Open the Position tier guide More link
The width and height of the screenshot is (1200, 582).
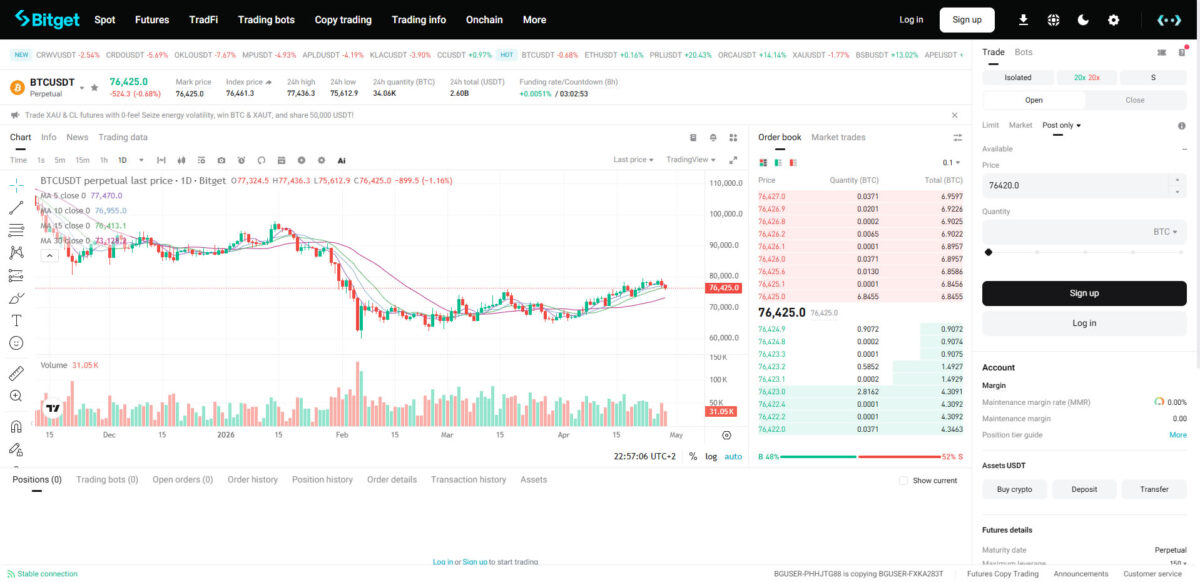1178,435
